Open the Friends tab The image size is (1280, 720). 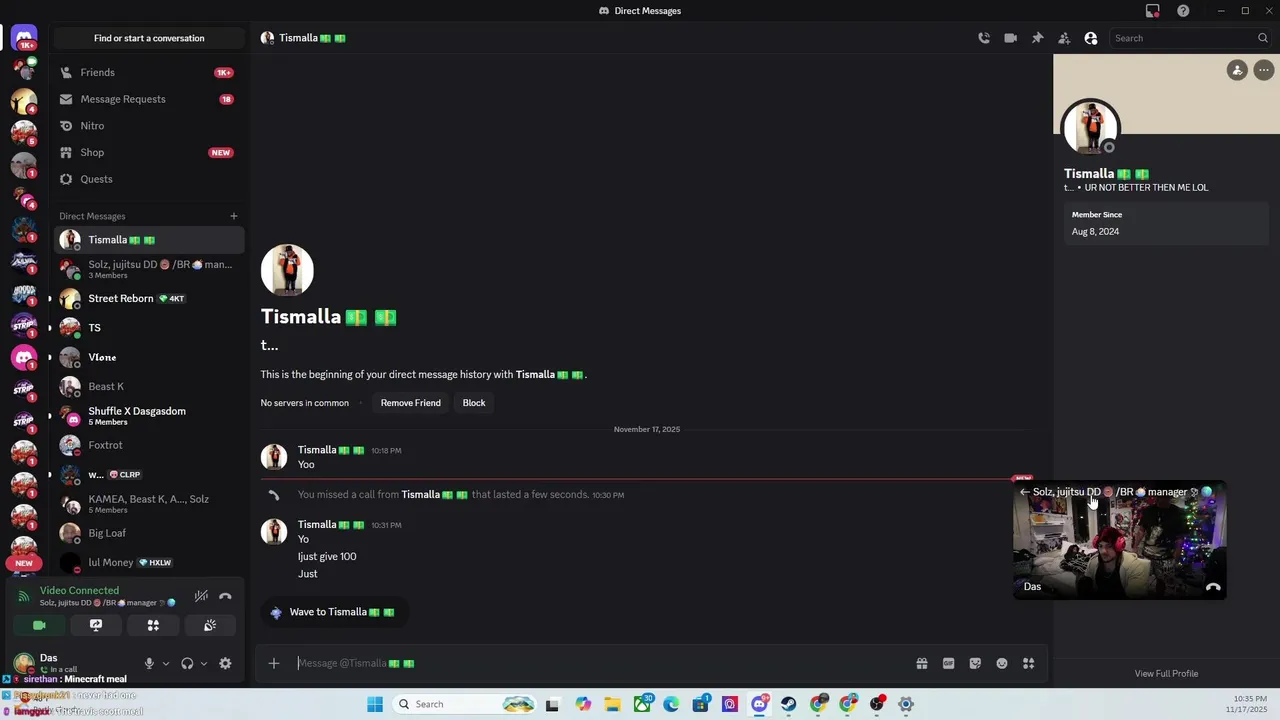149,72
